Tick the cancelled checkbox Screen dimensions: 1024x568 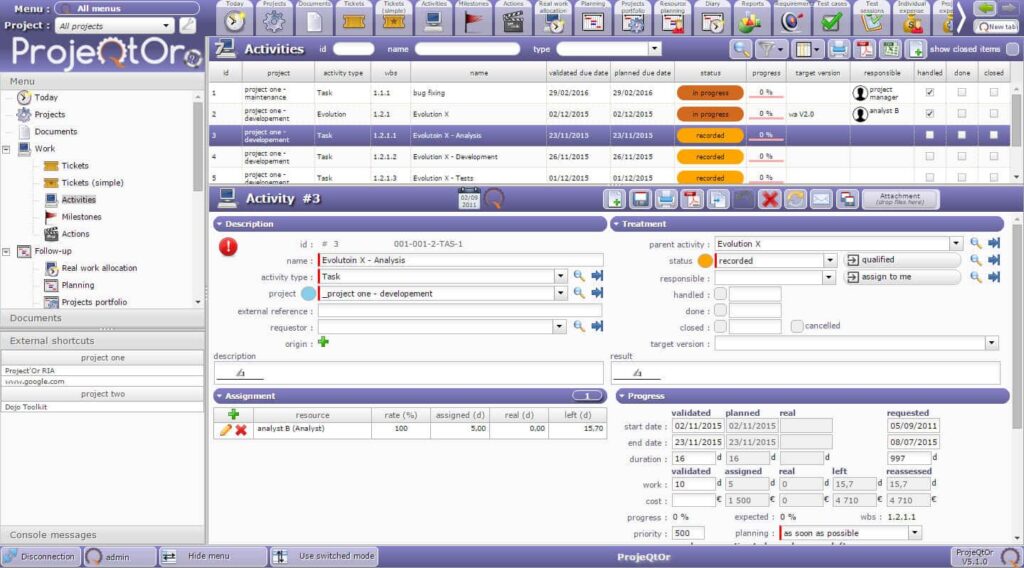tap(797, 326)
